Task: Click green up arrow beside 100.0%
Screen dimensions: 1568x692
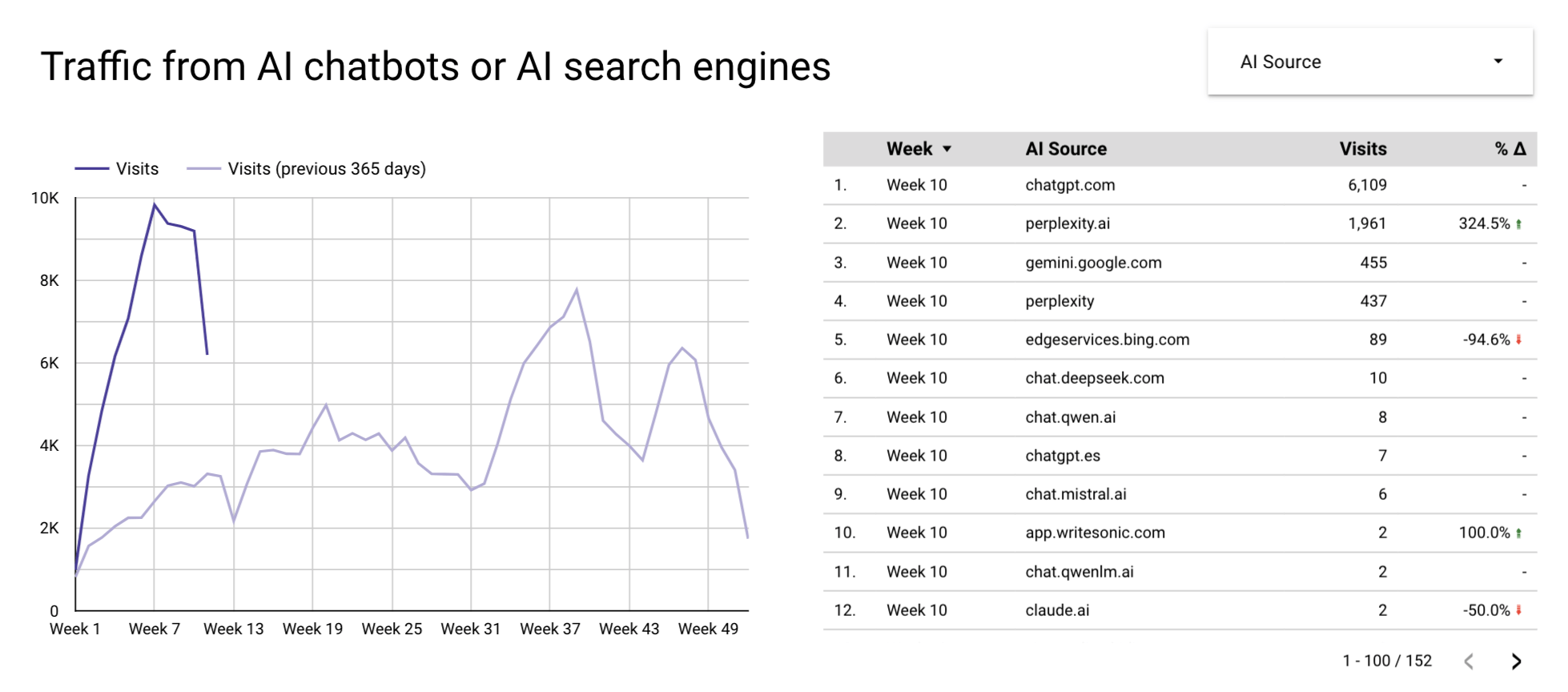Action: click(1518, 533)
